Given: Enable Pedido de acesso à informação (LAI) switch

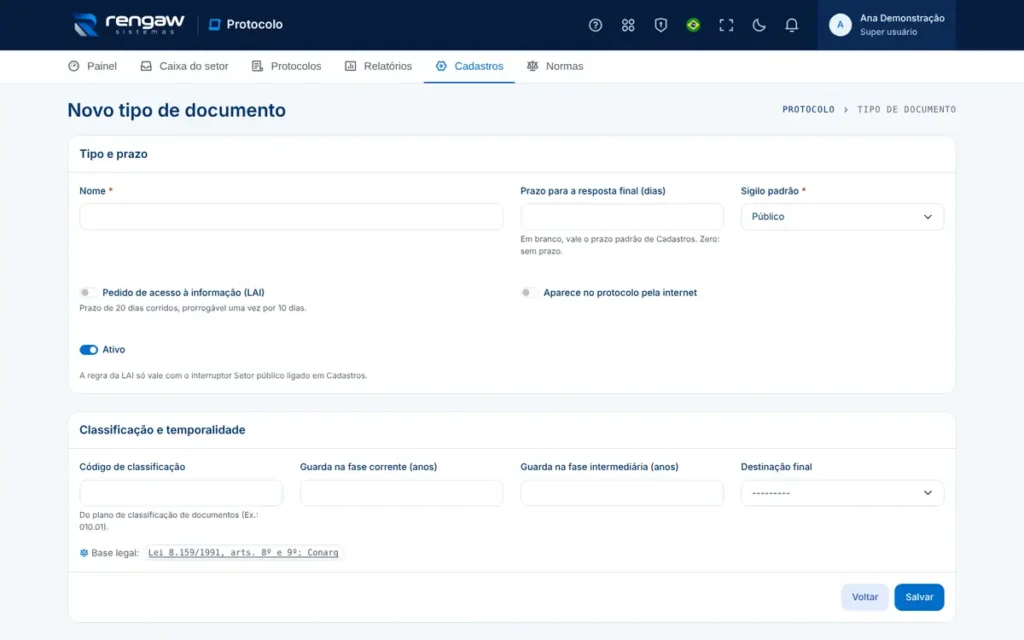Looking at the screenshot, I should 88,293.
